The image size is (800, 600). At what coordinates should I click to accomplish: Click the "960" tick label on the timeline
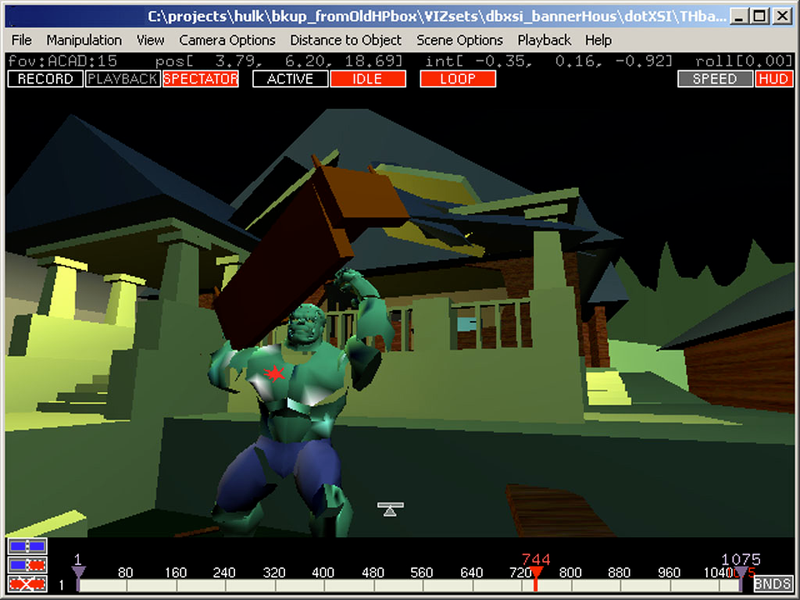pos(669,572)
